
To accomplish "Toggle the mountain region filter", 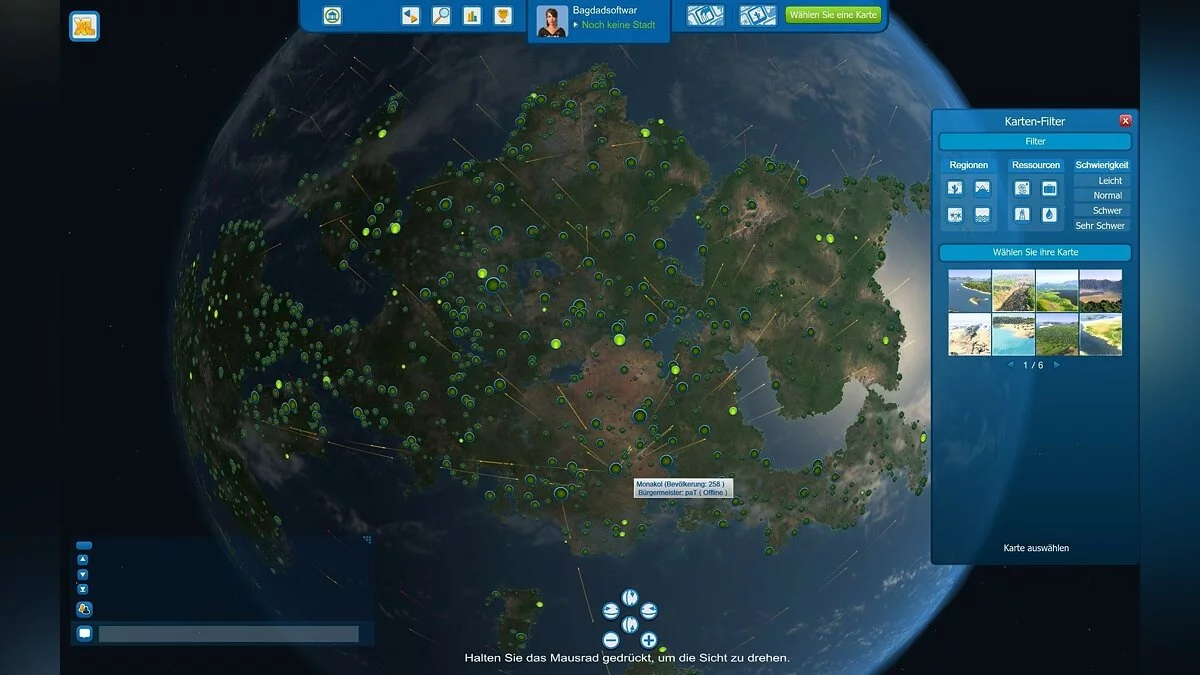I will [982, 187].
